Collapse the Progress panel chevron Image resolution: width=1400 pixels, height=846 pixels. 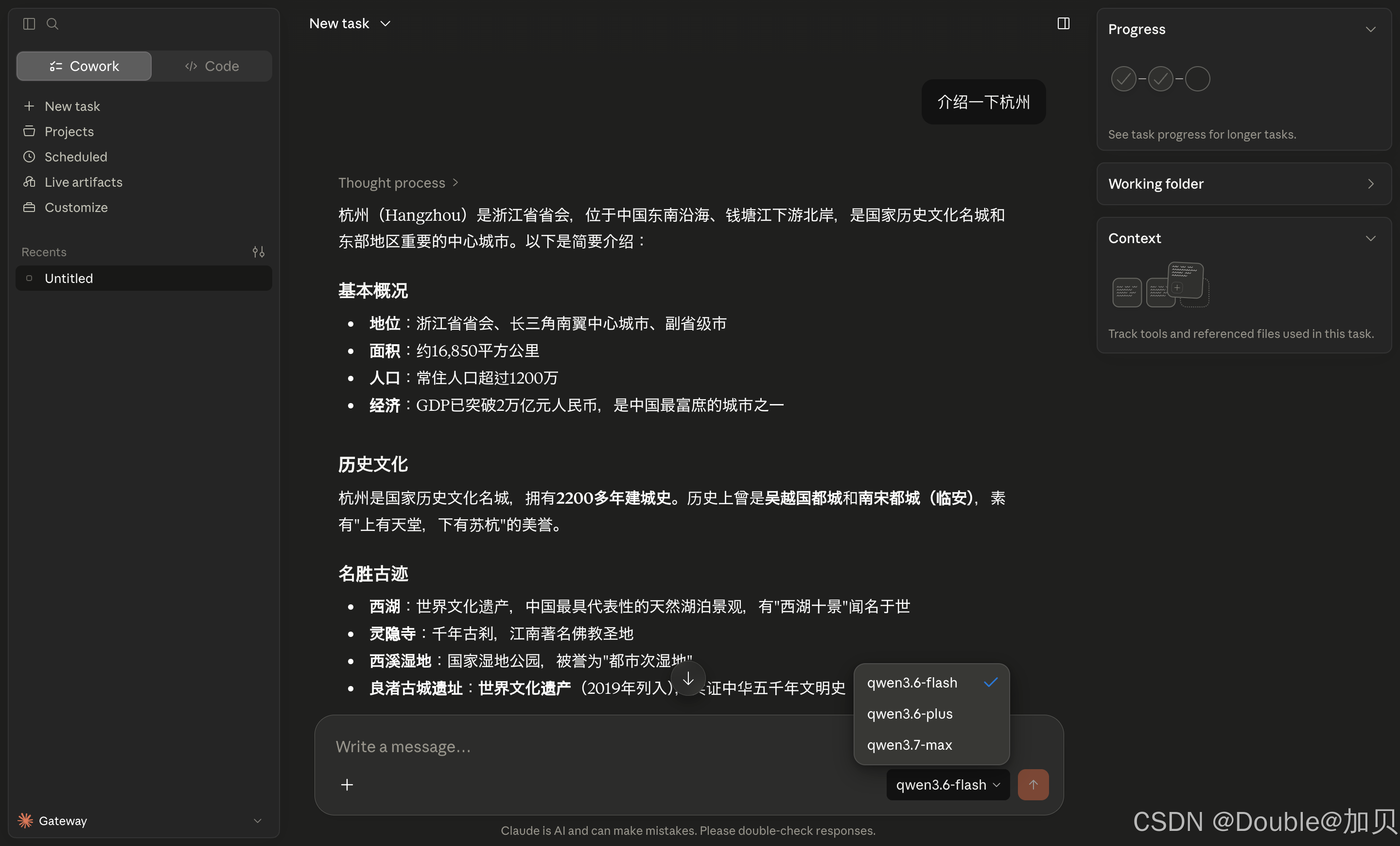click(1370, 29)
